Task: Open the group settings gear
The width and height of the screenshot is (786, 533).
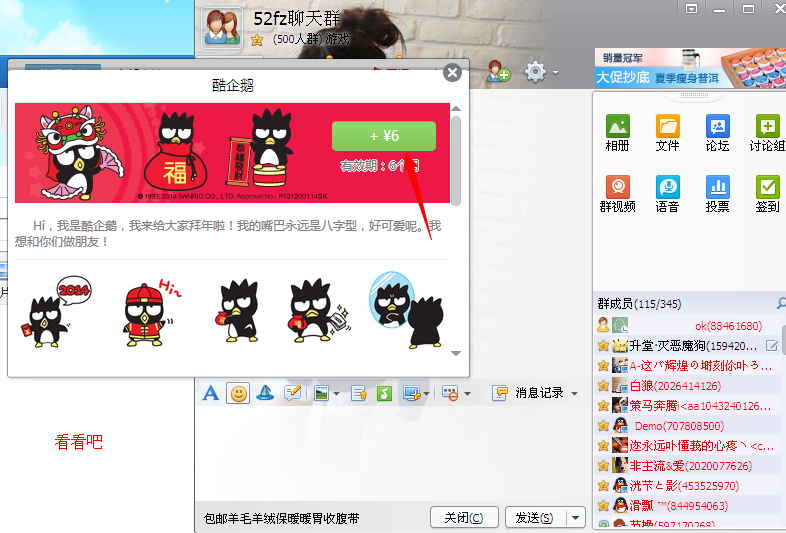Action: (x=535, y=72)
